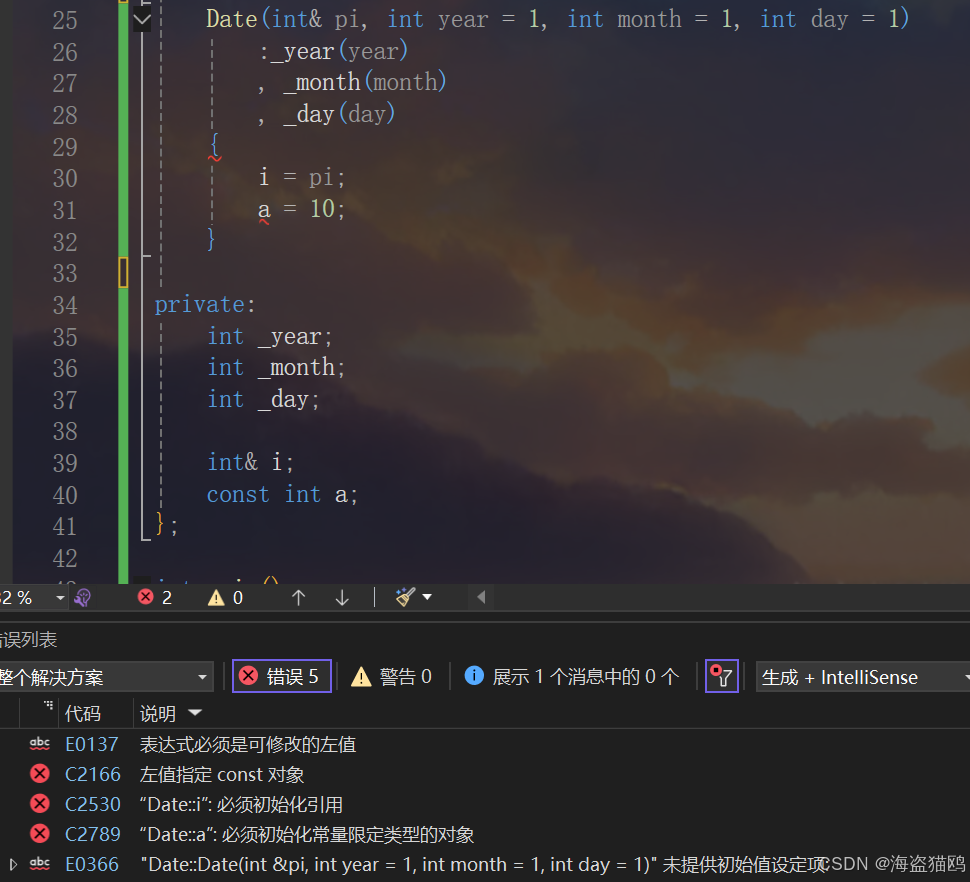Click the closing brace on line 41

[160, 524]
